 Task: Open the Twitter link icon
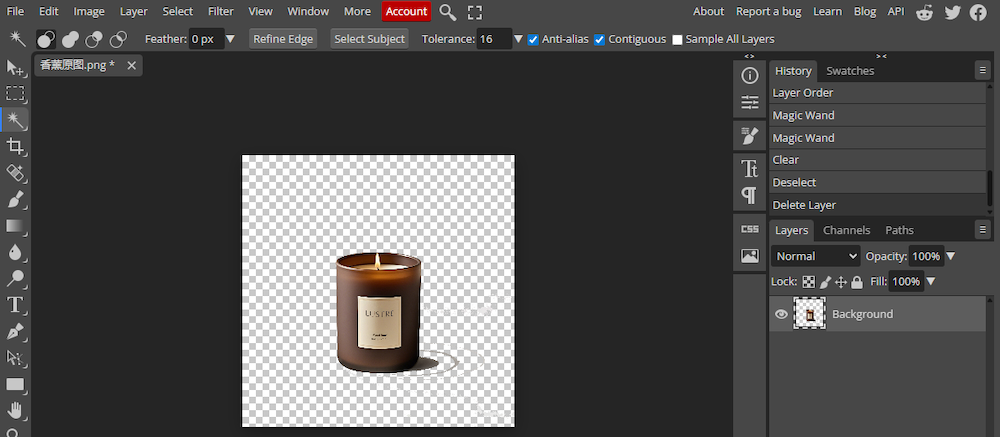pyautogui.click(x=952, y=11)
